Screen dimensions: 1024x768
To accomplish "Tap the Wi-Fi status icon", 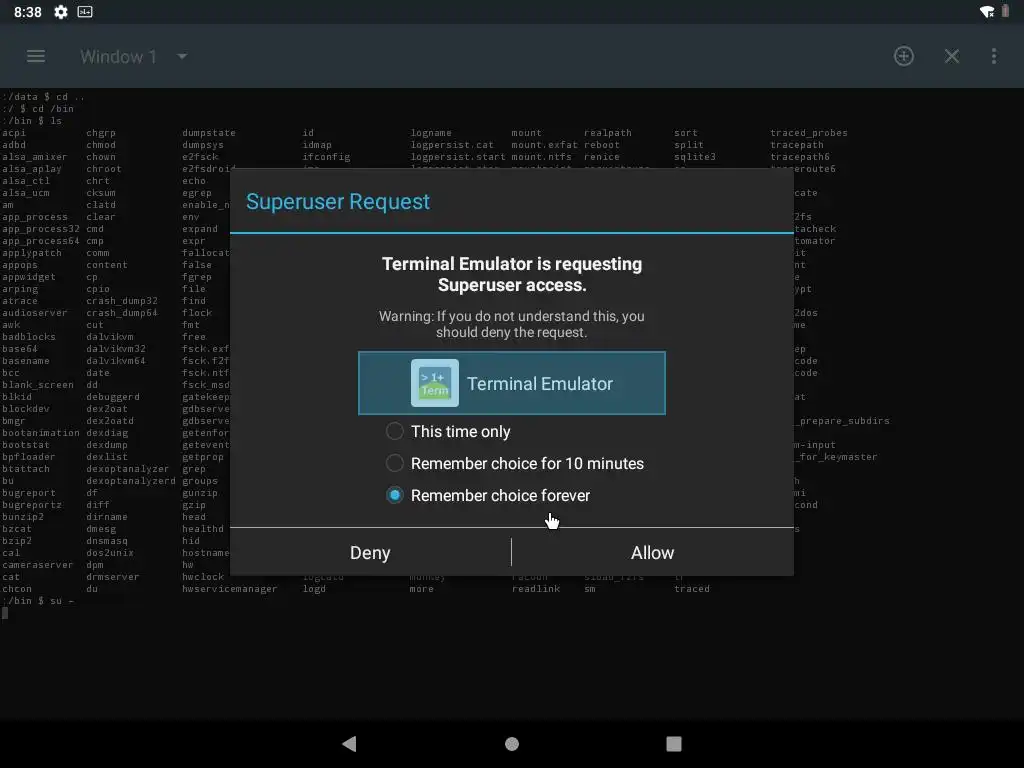I will click(987, 12).
